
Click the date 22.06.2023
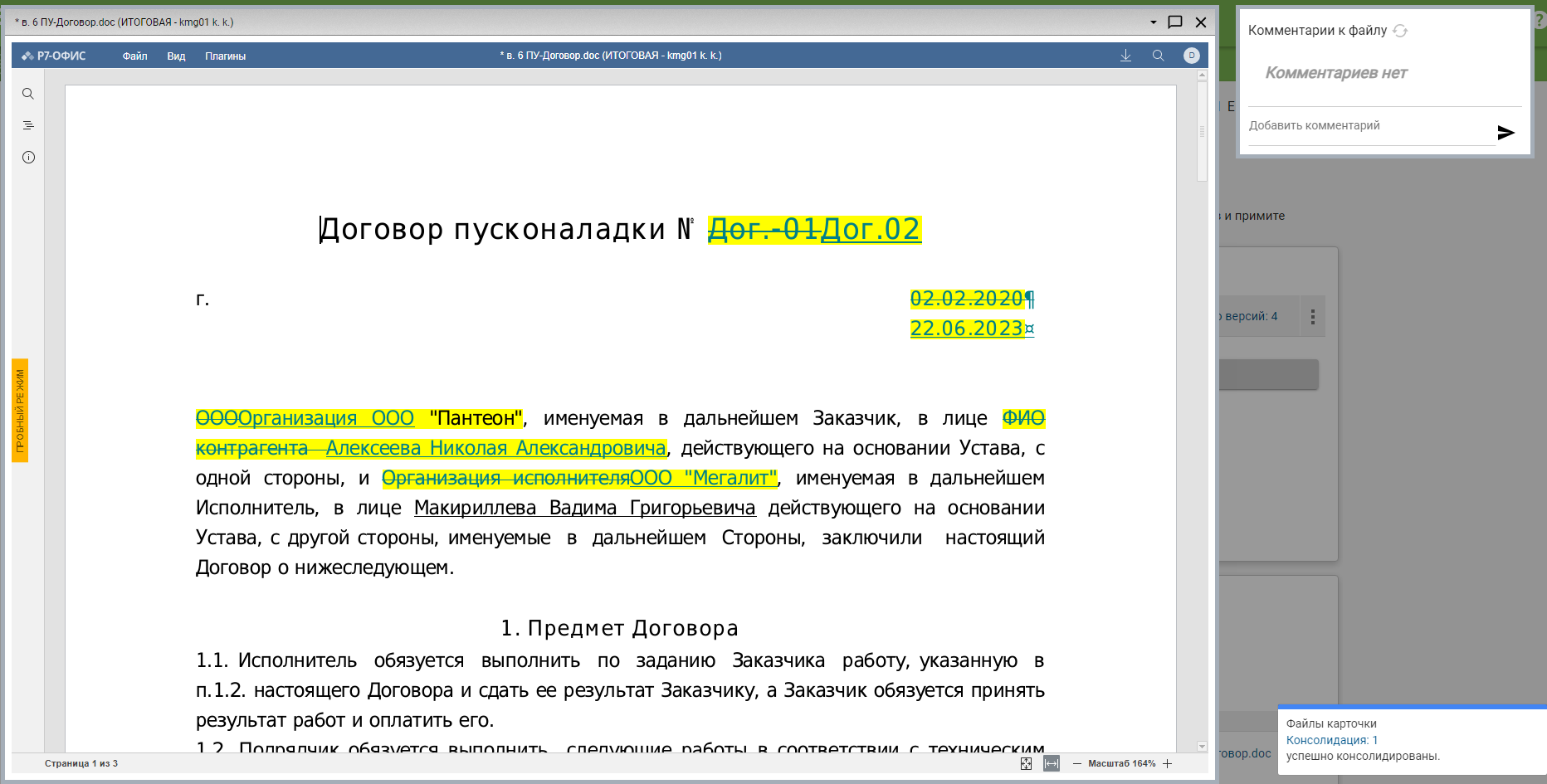[x=967, y=329]
